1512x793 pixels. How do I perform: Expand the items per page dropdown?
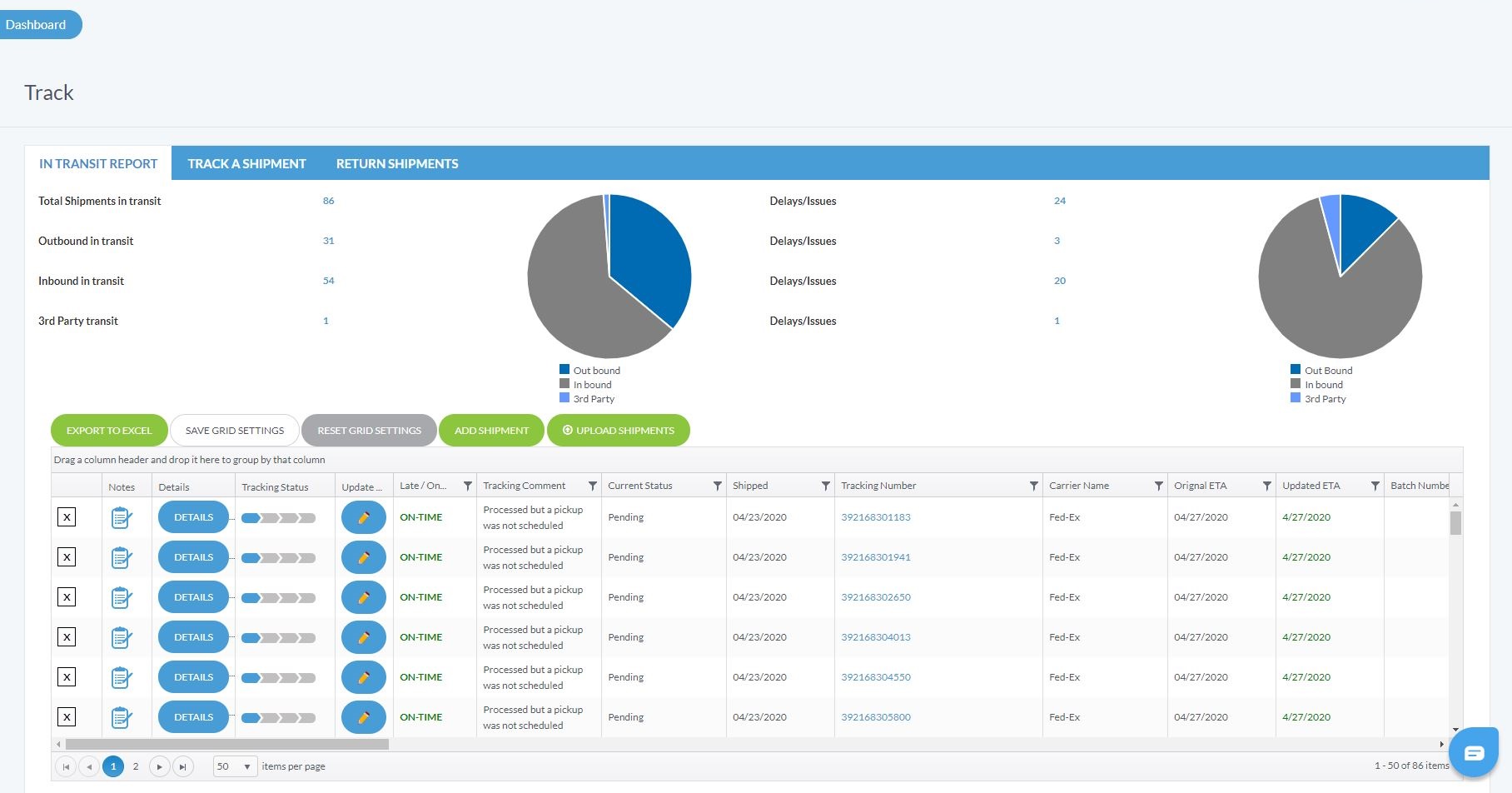coord(246,766)
